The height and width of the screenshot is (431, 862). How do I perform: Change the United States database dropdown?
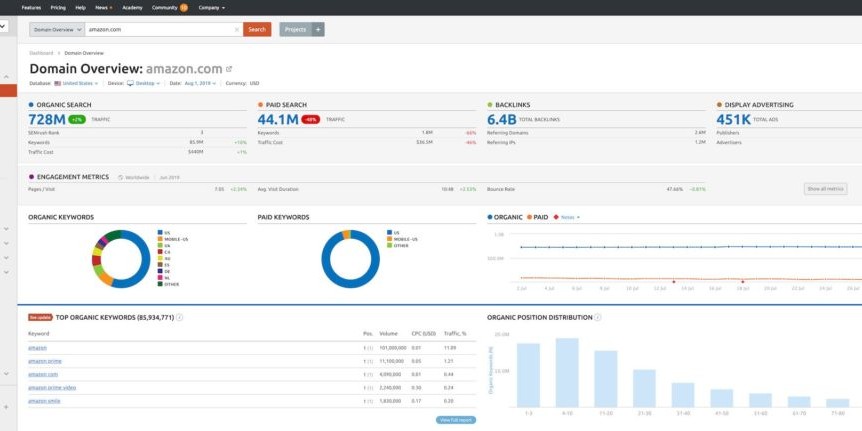[80, 84]
